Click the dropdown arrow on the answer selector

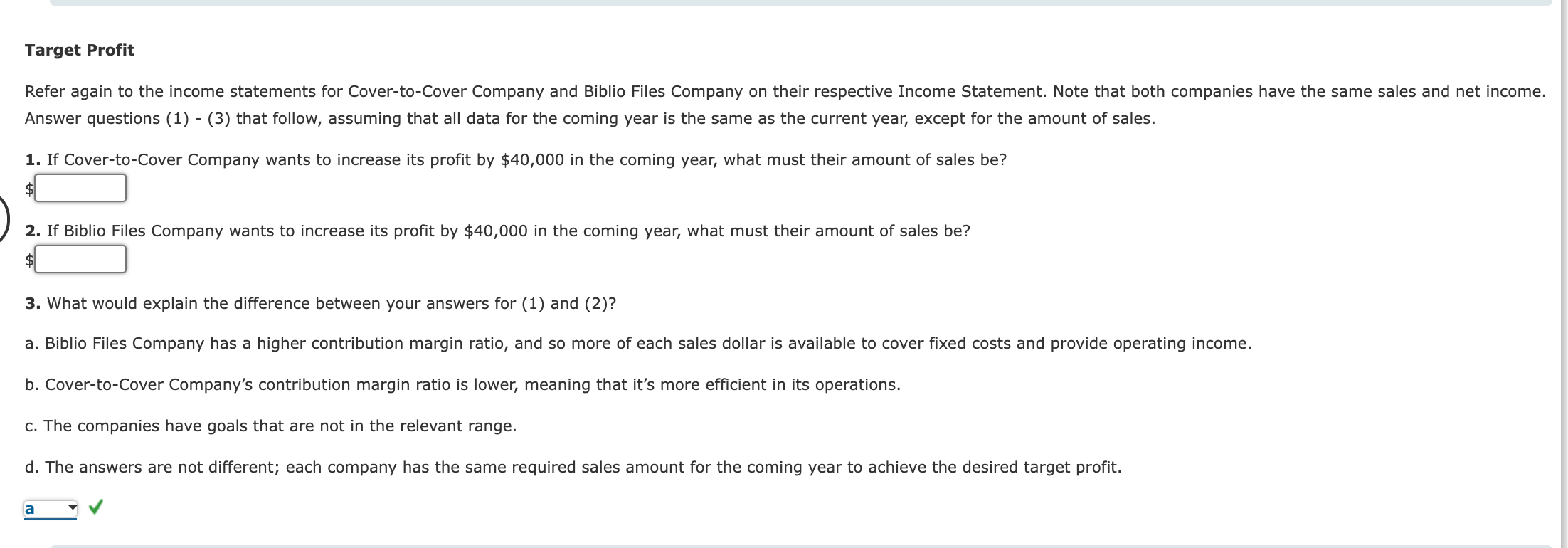click(x=71, y=507)
